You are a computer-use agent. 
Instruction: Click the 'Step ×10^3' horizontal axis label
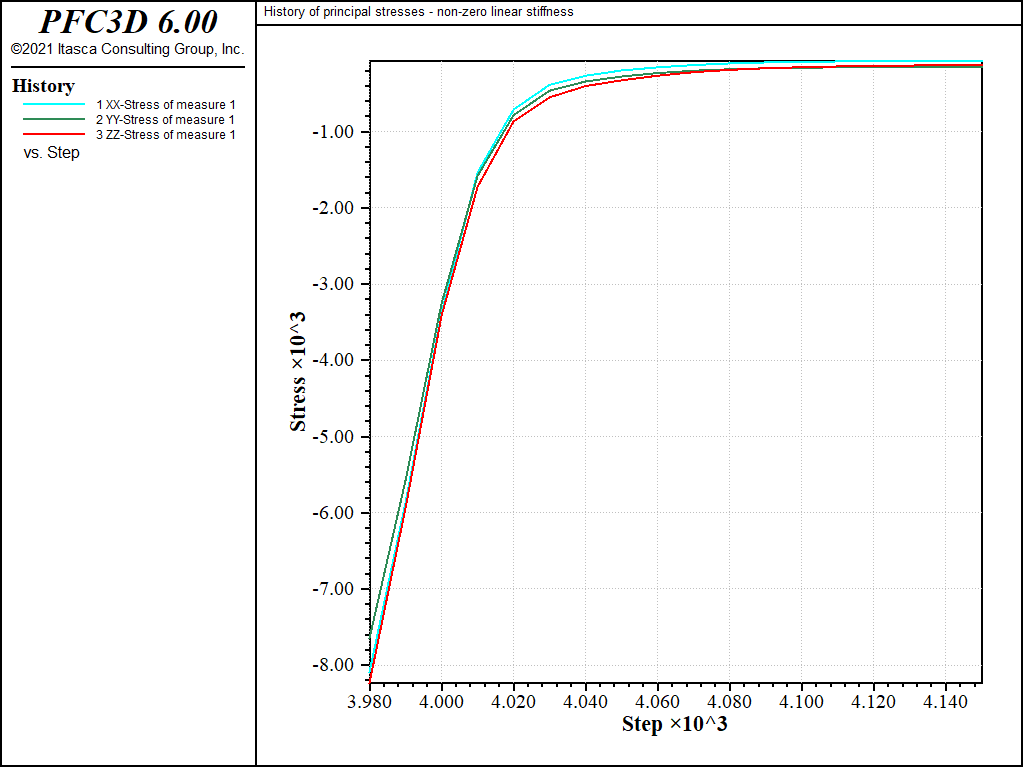tap(674, 724)
